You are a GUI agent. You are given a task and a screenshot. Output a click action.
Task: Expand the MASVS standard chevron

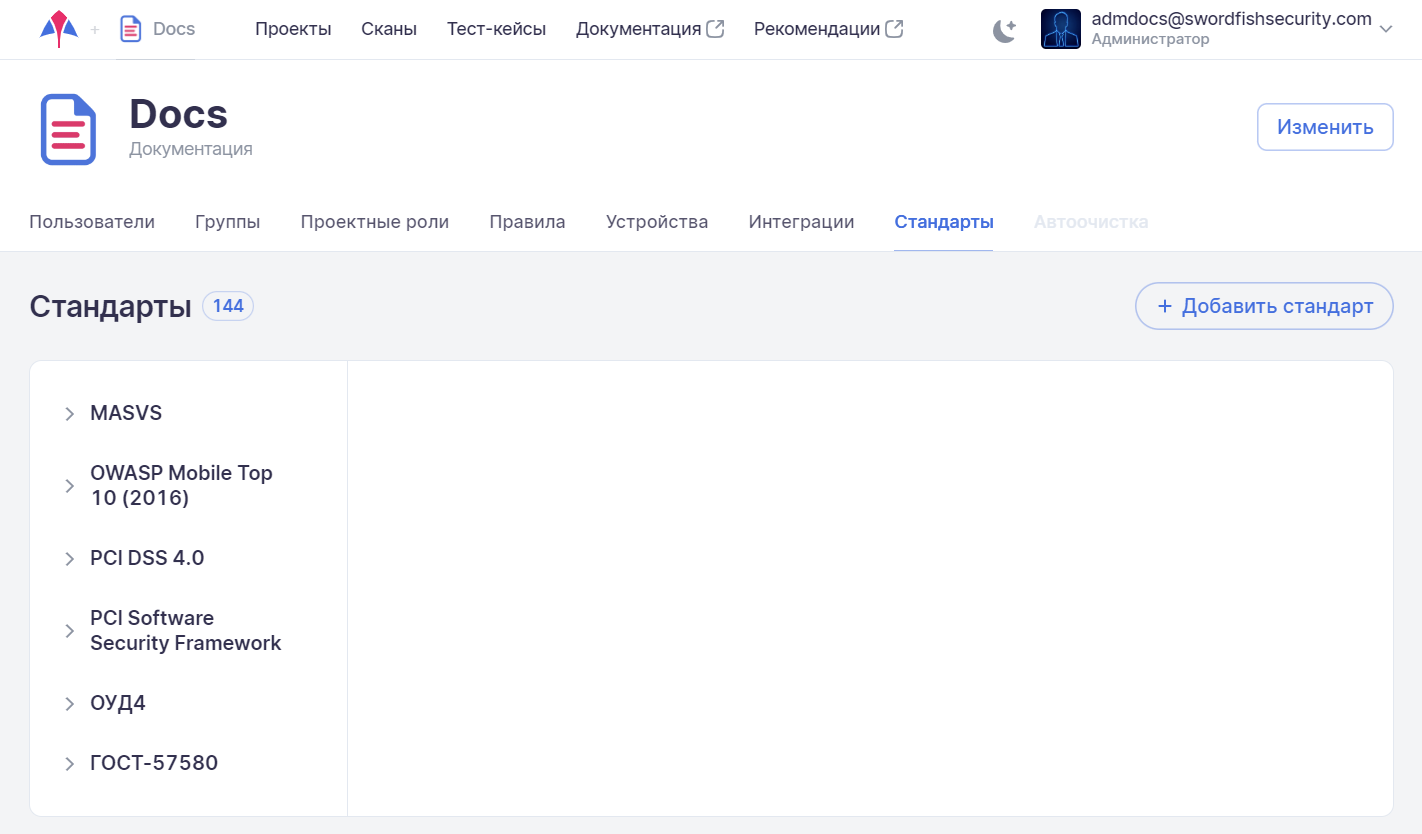click(69, 414)
